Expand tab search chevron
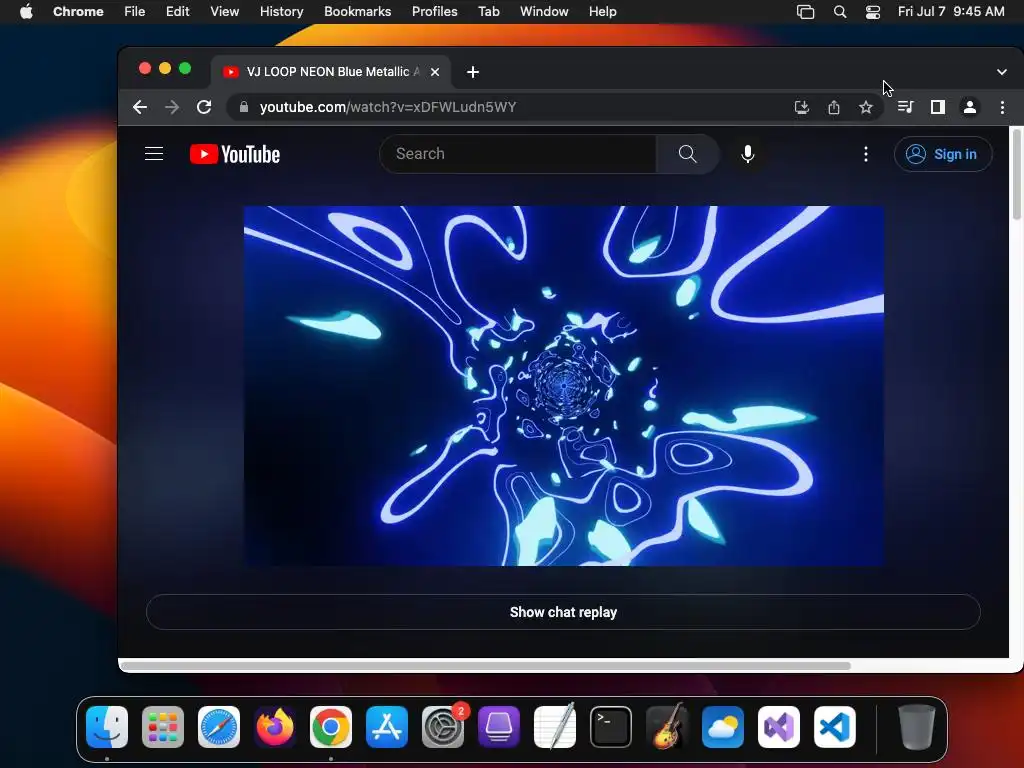The width and height of the screenshot is (1024, 768). click(x=1002, y=72)
